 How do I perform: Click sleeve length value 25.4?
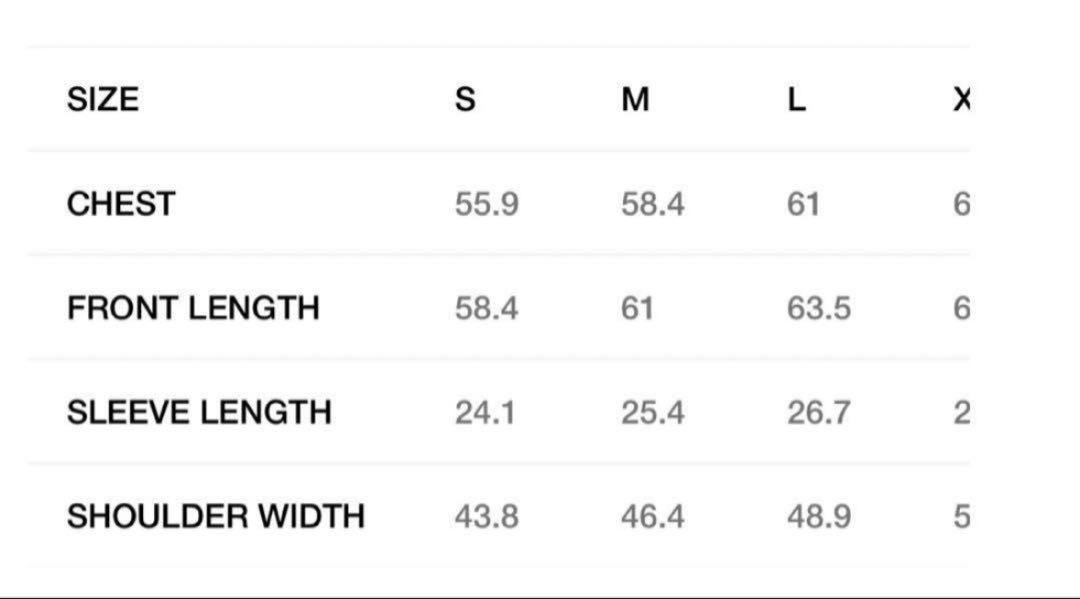(x=652, y=412)
